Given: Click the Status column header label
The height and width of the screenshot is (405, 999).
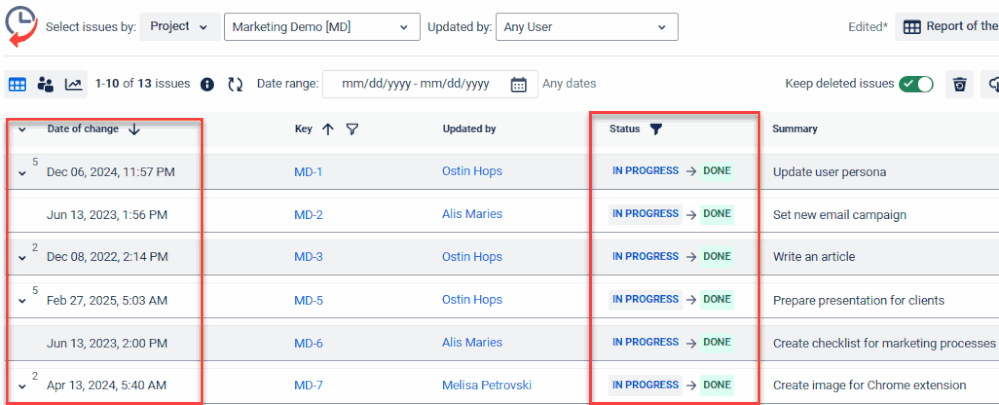Looking at the screenshot, I should pyautogui.click(x=624, y=129).
